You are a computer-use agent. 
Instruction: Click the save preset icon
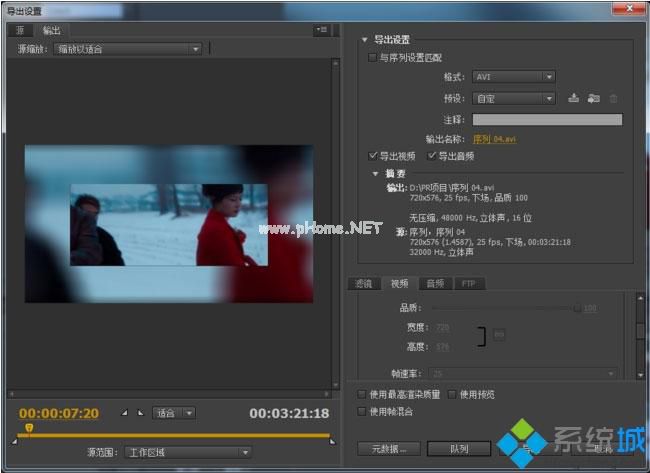[x=573, y=98]
